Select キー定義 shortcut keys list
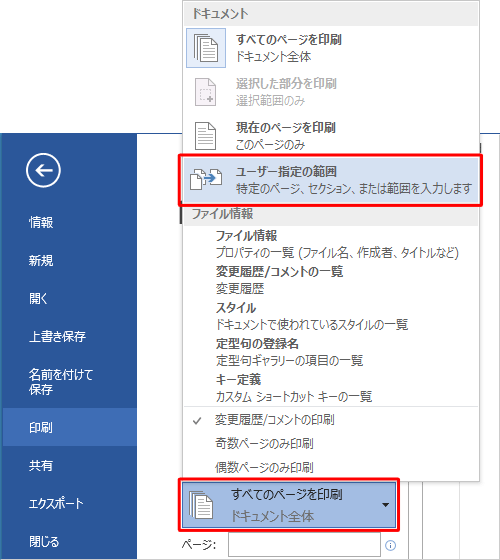Viewport: 500px width, 560px height. click(x=294, y=388)
